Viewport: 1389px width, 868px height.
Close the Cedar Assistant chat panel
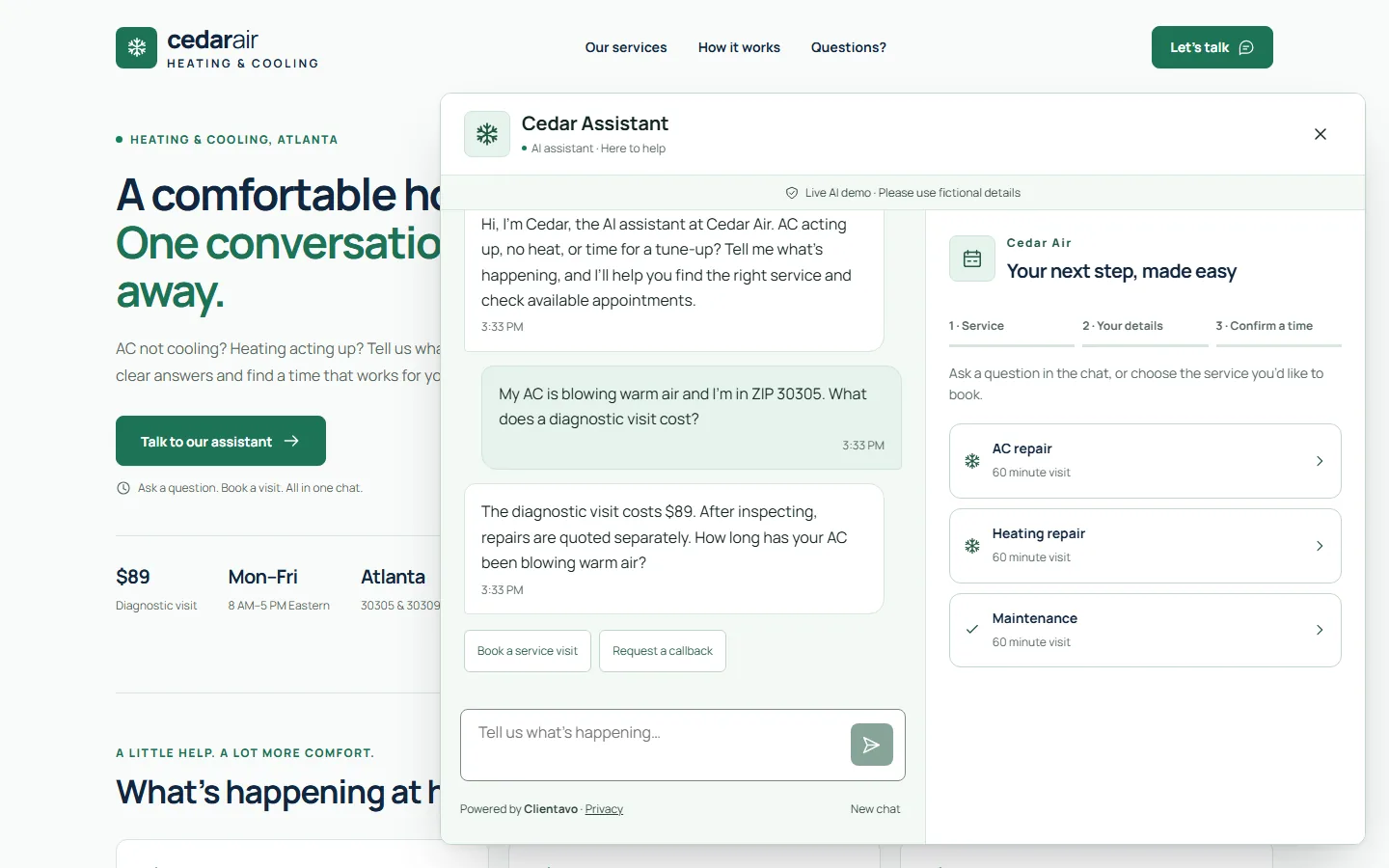tap(1321, 134)
